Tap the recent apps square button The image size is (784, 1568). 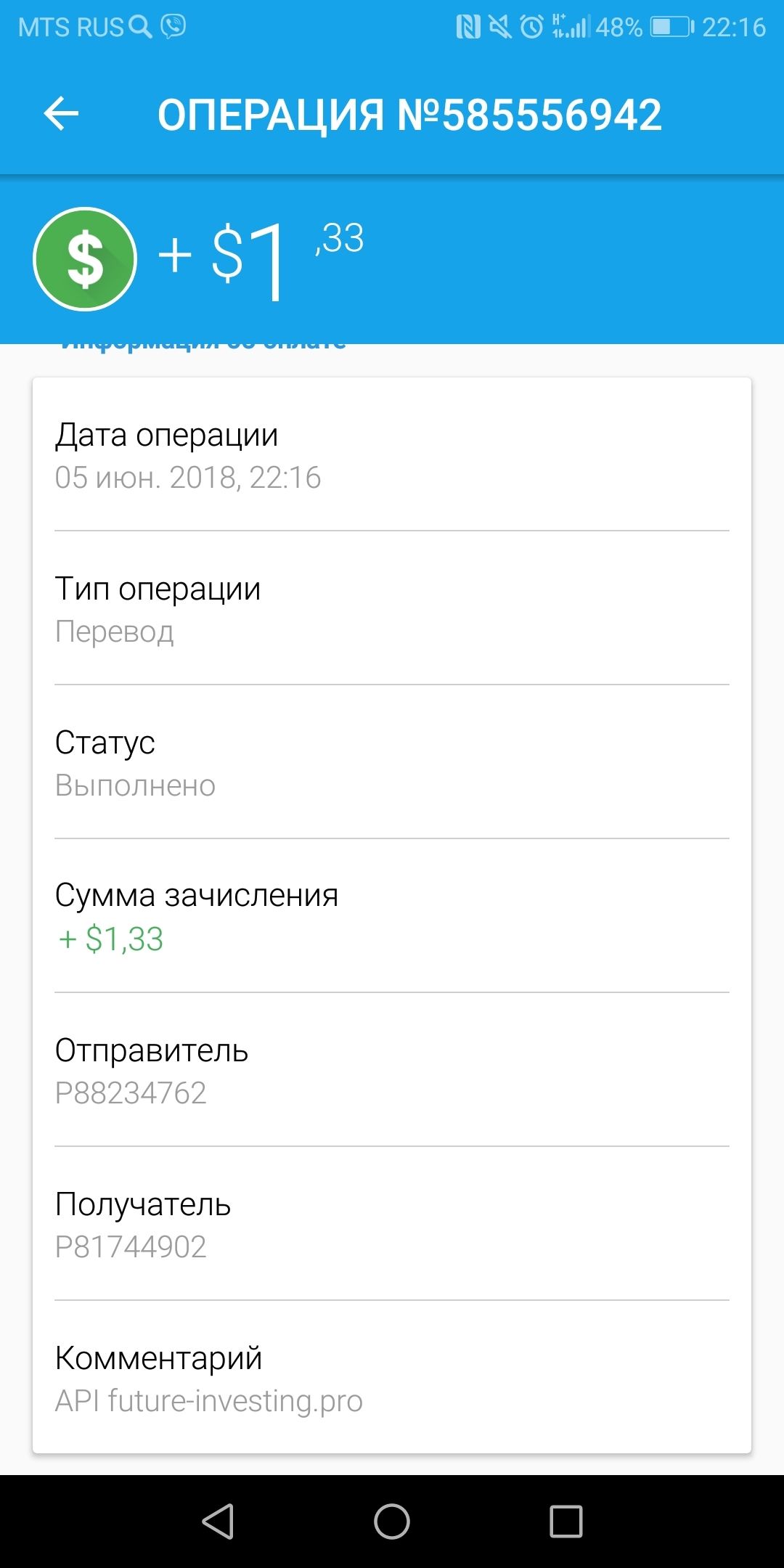pos(566,1521)
